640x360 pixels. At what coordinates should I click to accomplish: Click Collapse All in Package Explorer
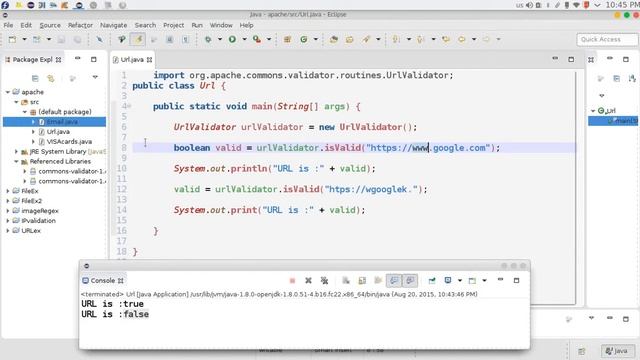click(x=35, y=78)
